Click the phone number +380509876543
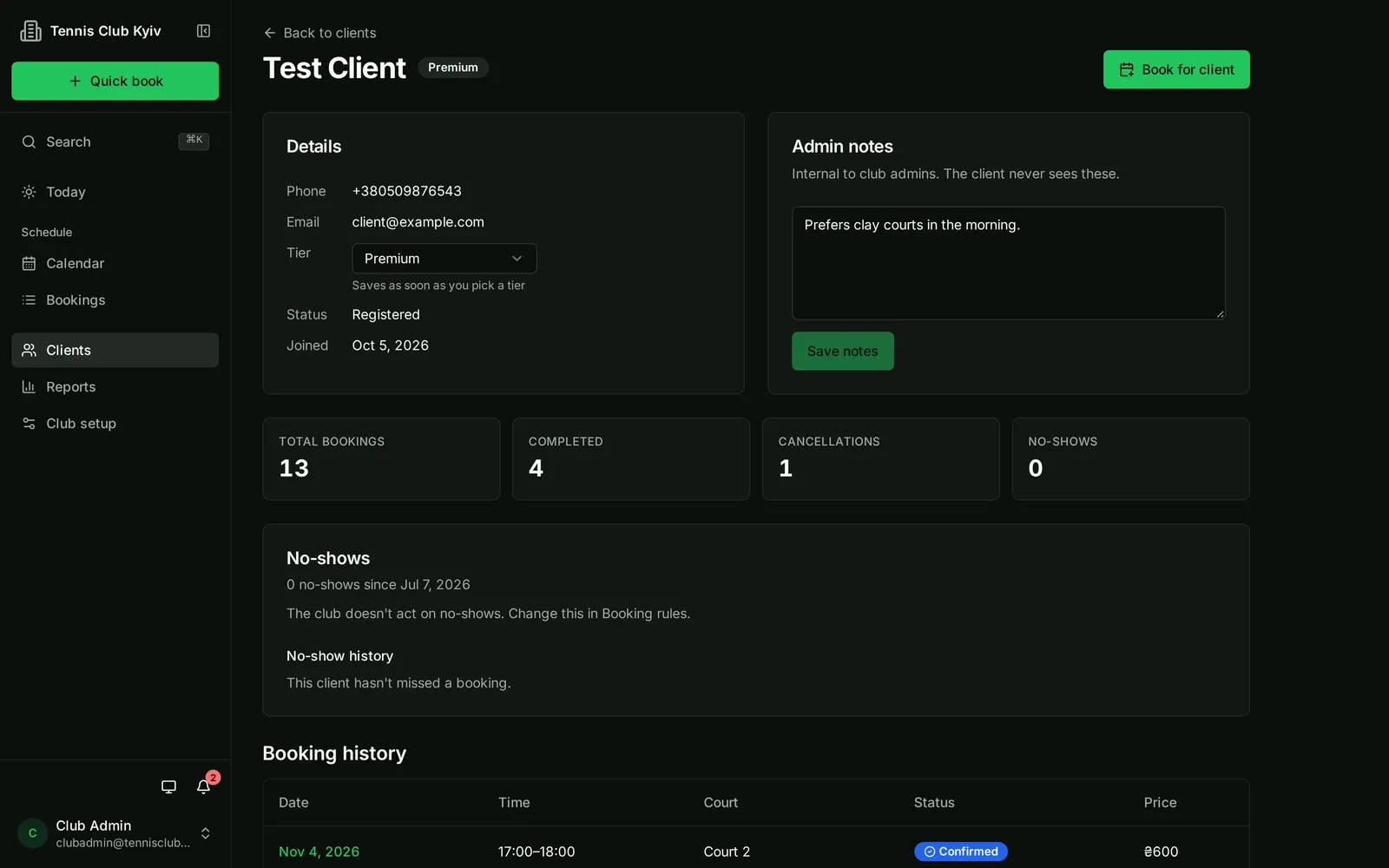Image resolution: width=1389 pixels, height=868 pixels. click(406, 191)
